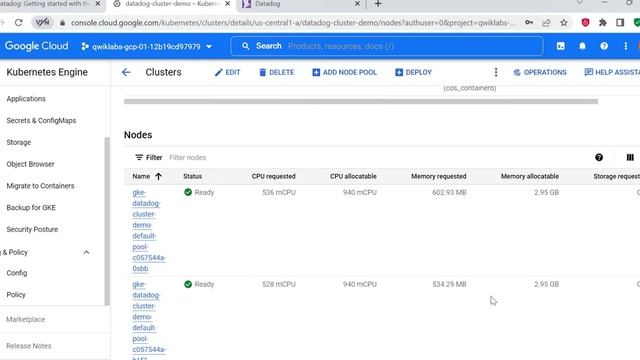Open Security Posture in sidebar

tap(32, 229)
